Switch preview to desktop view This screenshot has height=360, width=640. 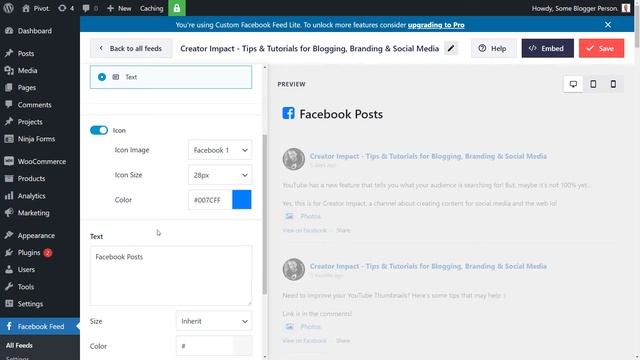[x=573, y=84]
